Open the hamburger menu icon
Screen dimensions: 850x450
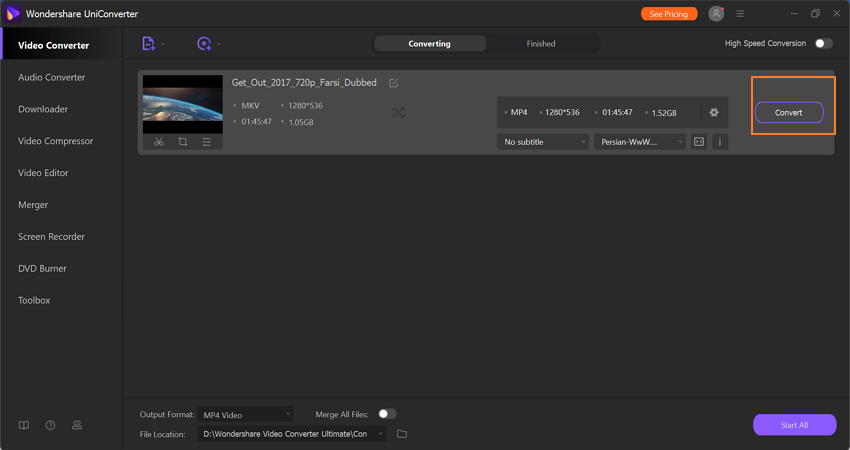point(740,14)
